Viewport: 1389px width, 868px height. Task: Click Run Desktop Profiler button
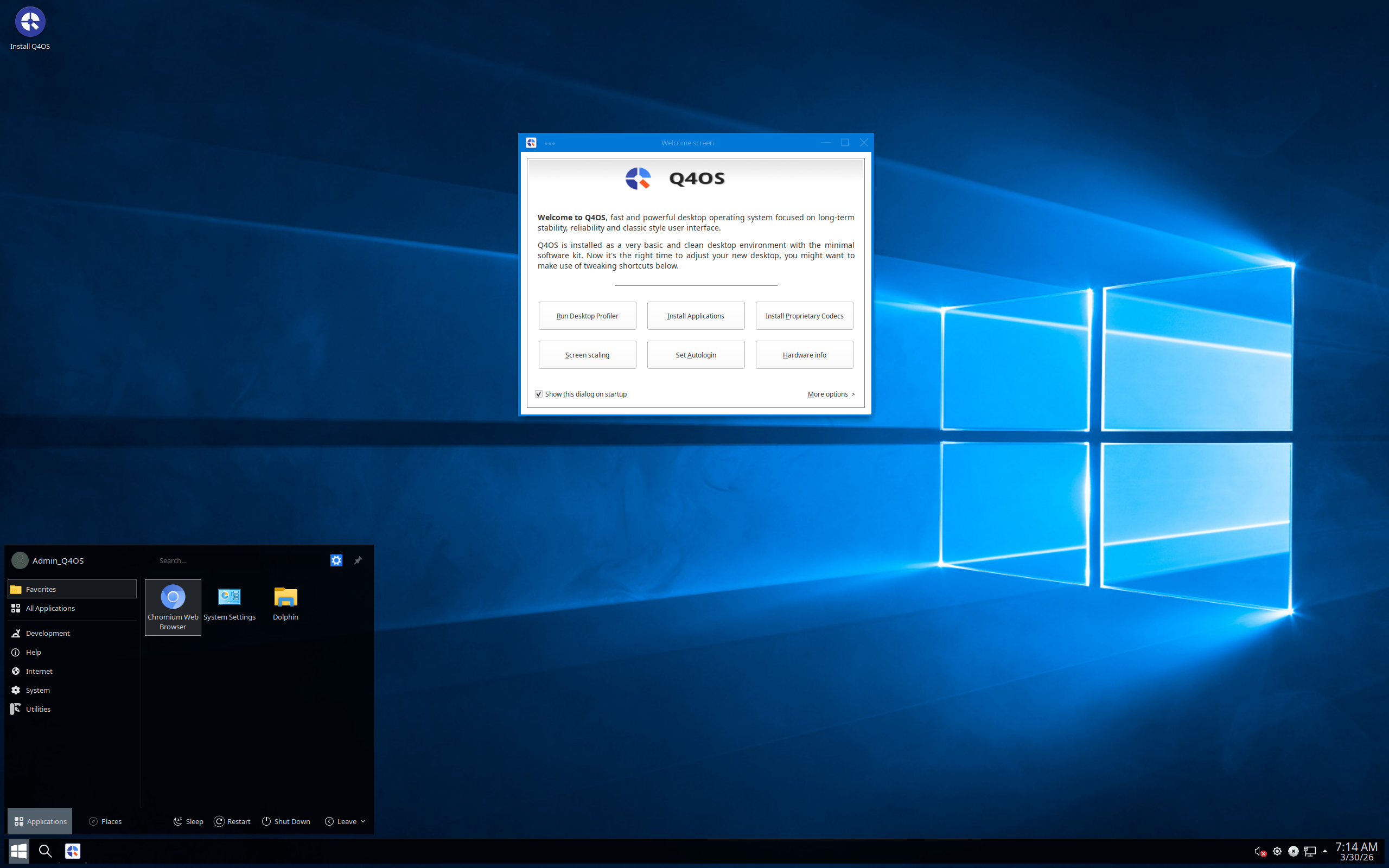point(587,316)
